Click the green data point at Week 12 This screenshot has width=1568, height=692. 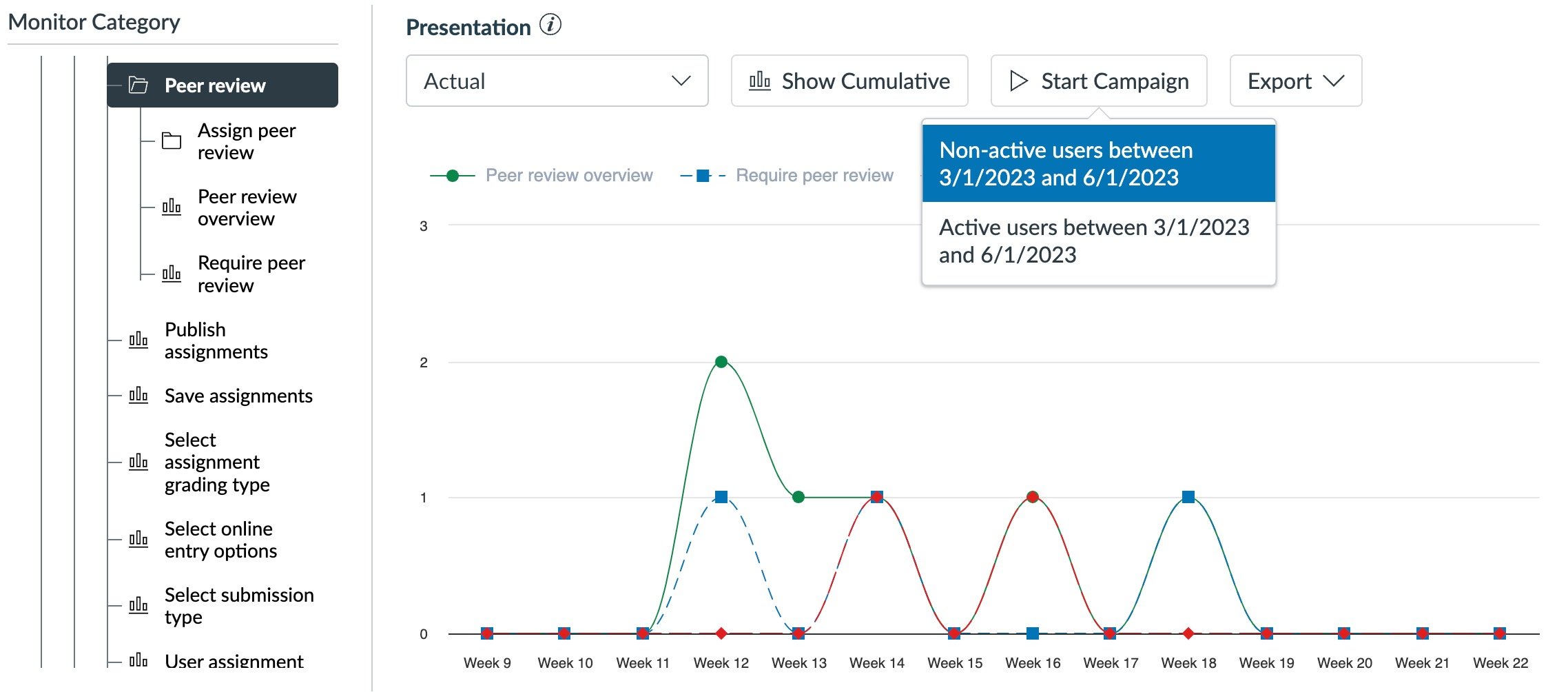coord(721,360)
